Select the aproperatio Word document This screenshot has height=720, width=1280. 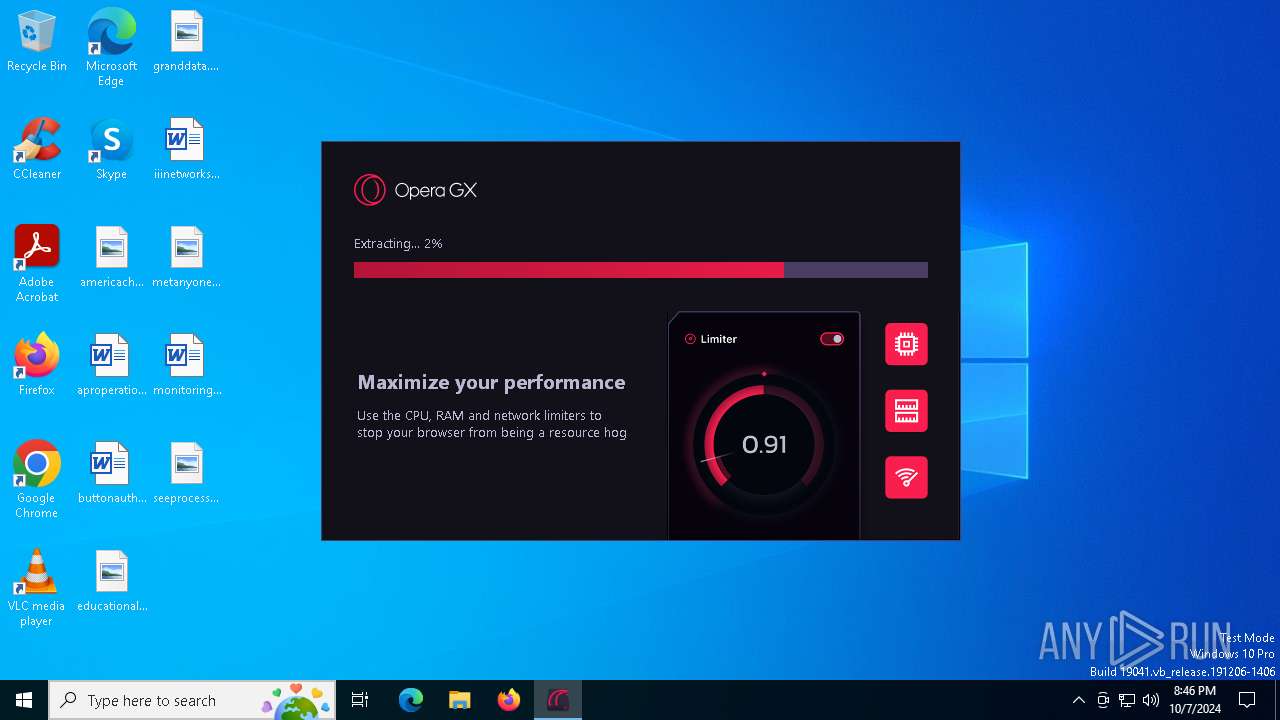[x=111, y=366]
